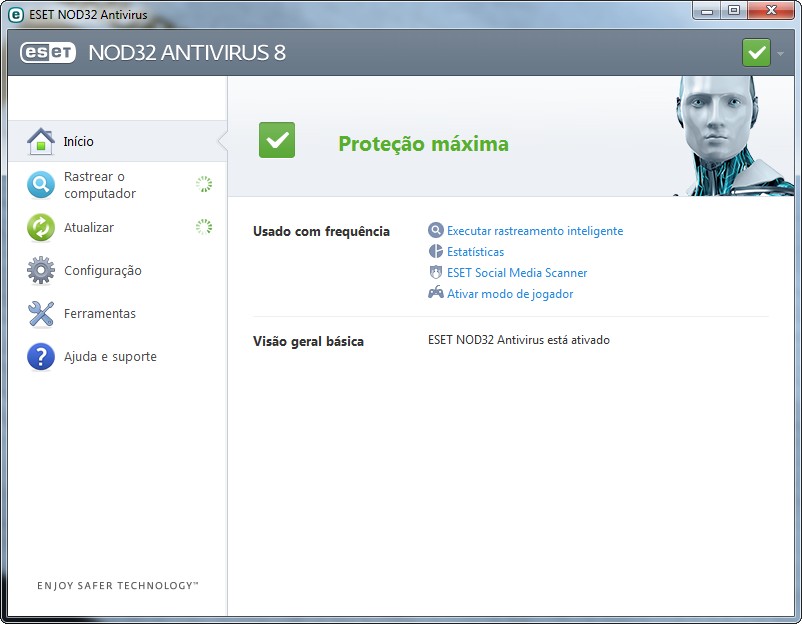Click the NOD32 ANTIVIRUS 8 header title
Viewport: 802px width, 624px height.
click(187, 53)
